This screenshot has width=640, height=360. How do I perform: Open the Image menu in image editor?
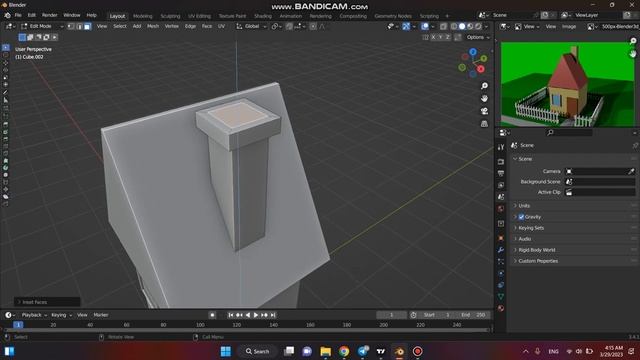(x=569, y=27)
